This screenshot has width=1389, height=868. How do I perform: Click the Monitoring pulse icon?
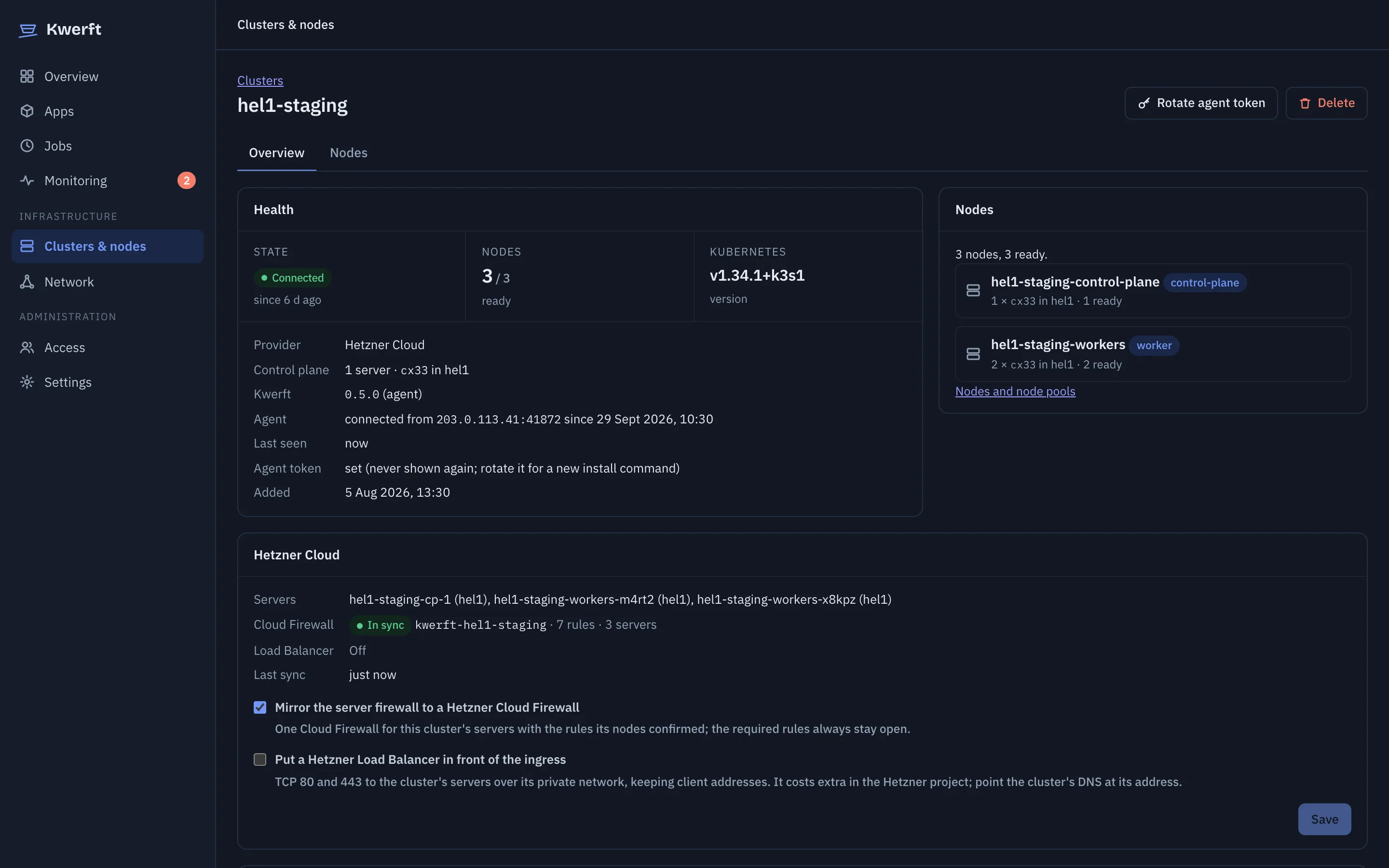[27, 180]
